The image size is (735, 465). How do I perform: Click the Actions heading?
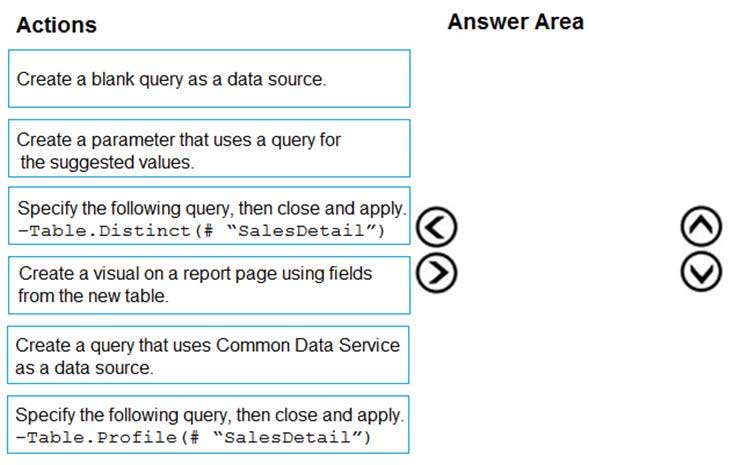click(x=57, y=25)
